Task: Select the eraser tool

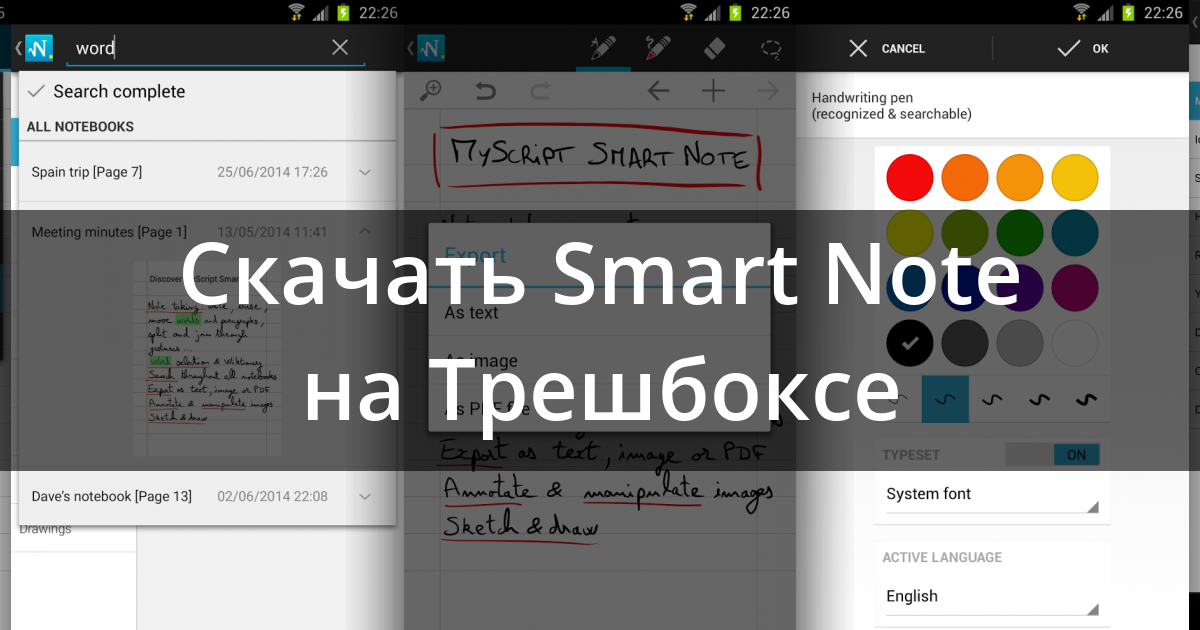Action: coord(713,47)
